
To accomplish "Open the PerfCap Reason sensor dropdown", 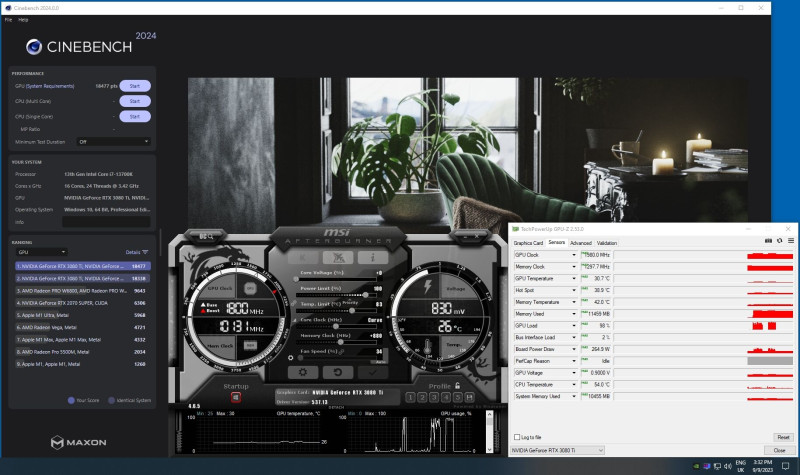I will coord(573,361).
